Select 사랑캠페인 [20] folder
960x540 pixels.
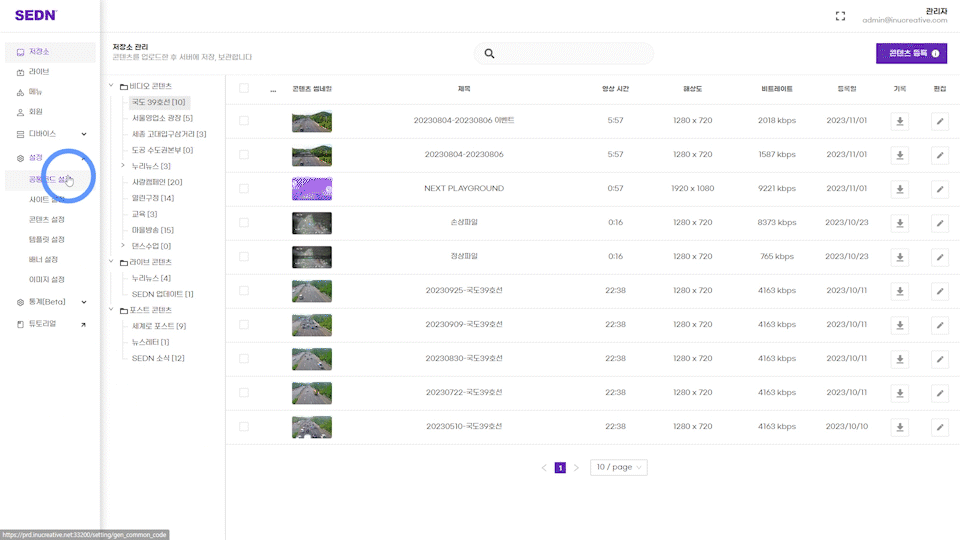coord(157,182)
